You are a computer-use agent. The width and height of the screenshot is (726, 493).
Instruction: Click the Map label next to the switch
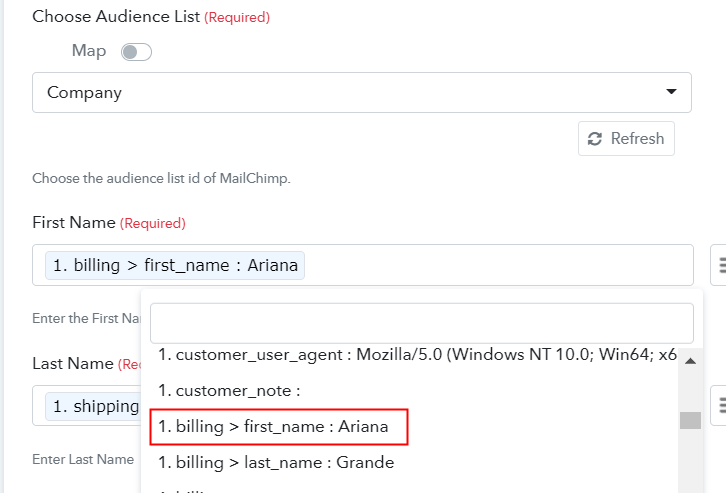click(89, 51)
